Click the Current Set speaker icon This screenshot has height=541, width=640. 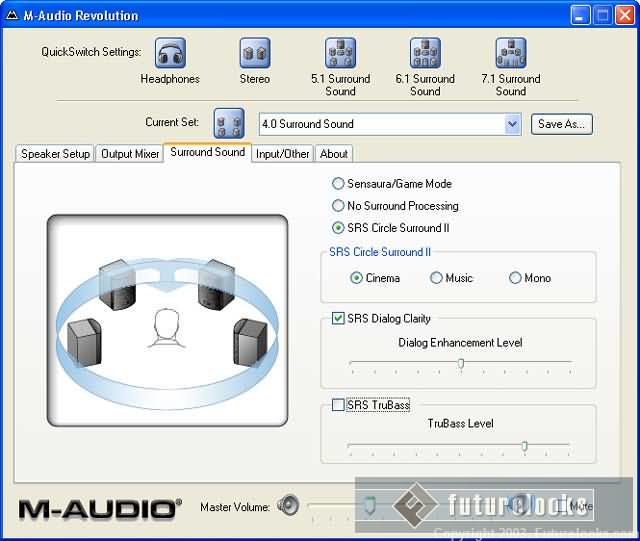tap(229, 124)
